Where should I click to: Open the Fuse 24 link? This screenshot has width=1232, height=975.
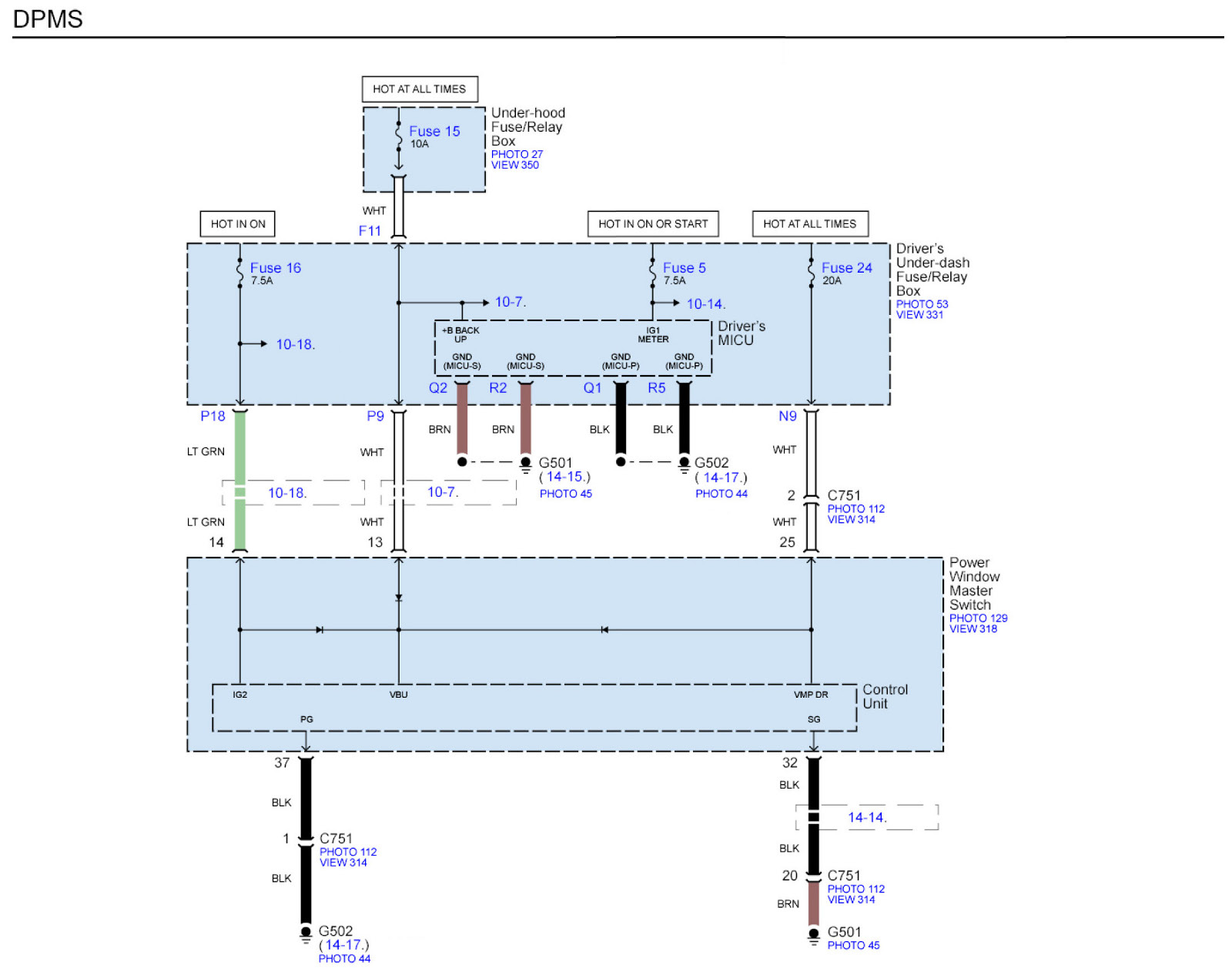(x=846, y=268)
